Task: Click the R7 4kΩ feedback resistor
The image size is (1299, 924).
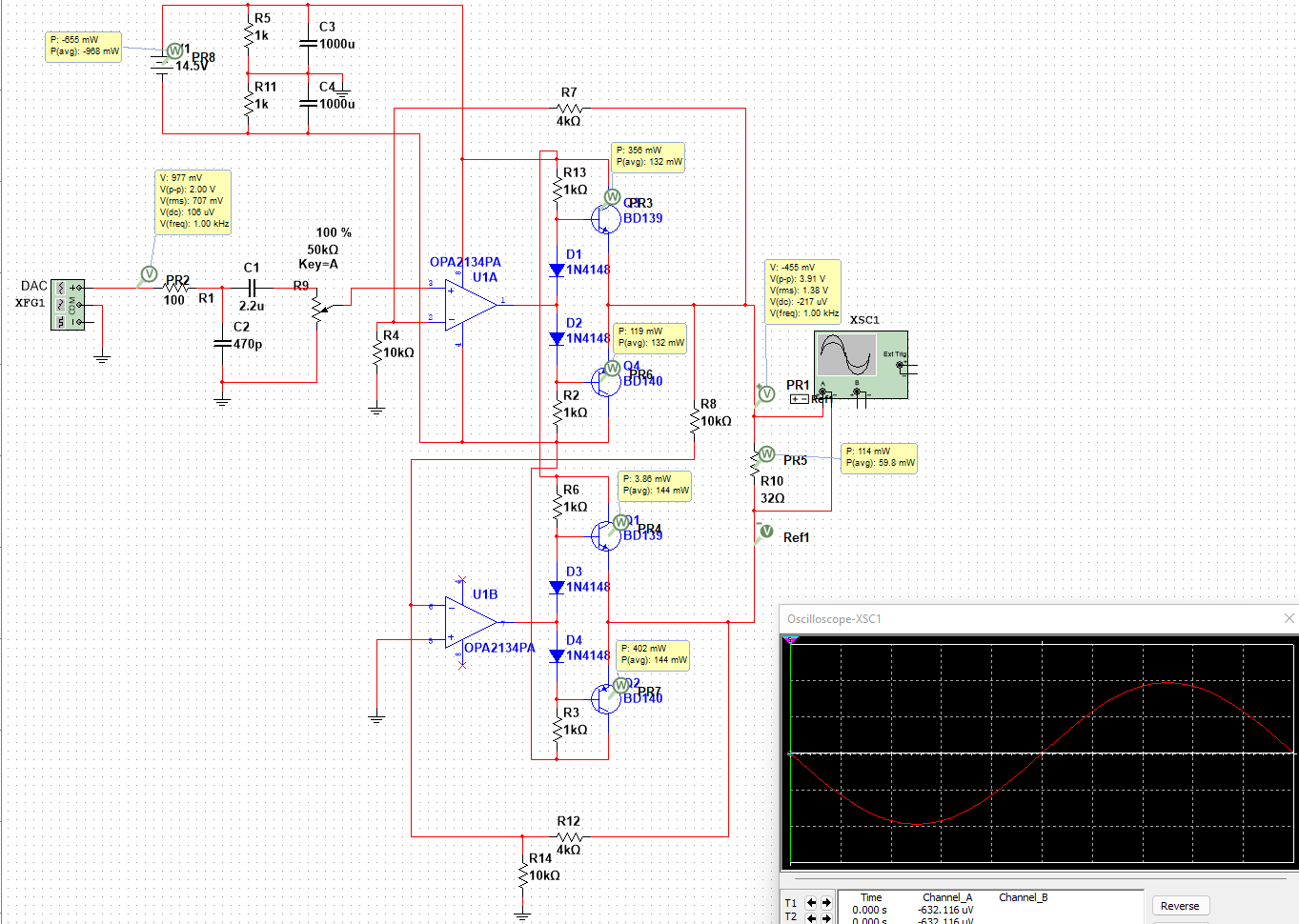Action: [x=569, y=109]
